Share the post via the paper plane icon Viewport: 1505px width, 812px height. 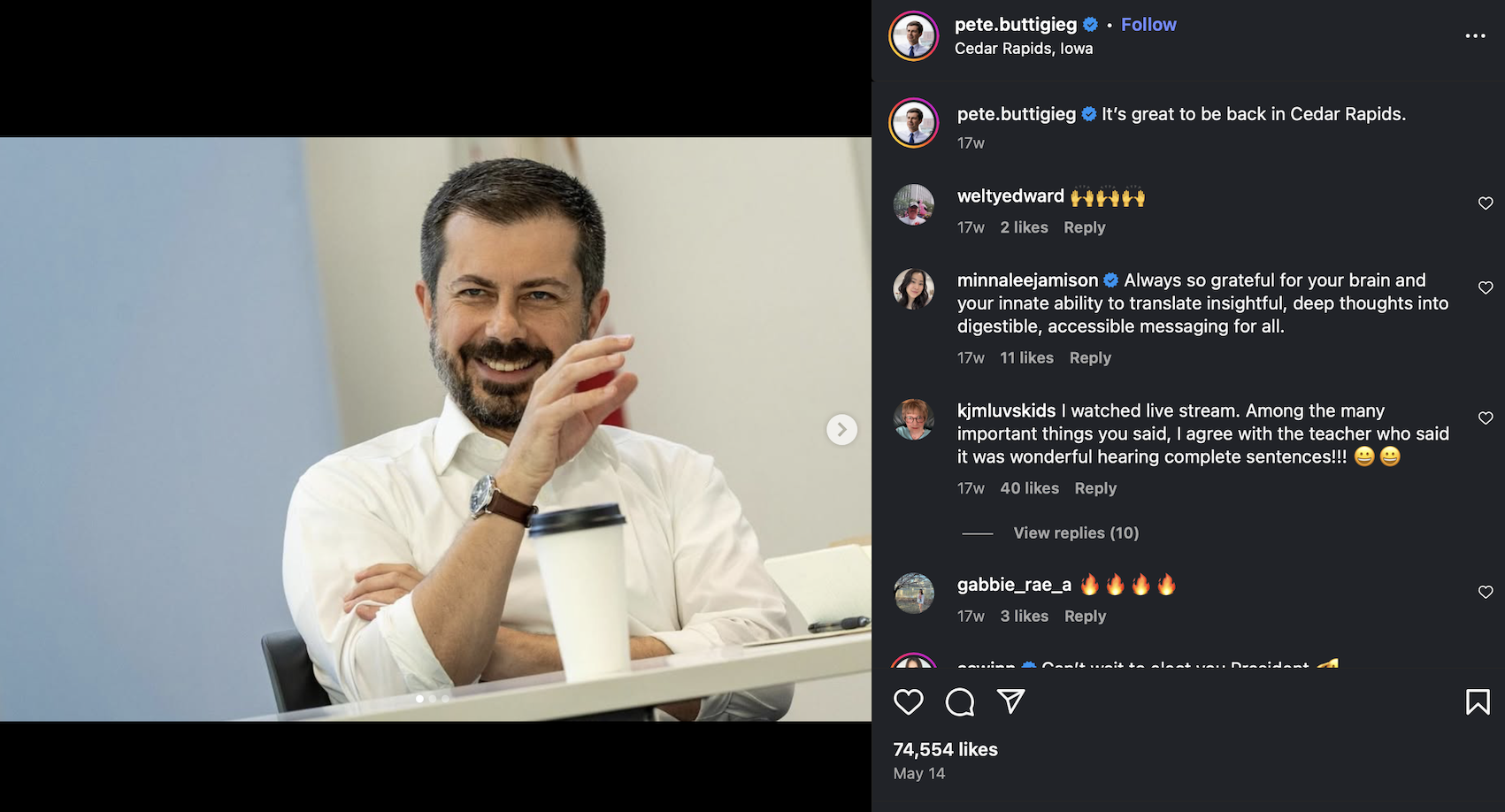click(x=1010, y=701)
